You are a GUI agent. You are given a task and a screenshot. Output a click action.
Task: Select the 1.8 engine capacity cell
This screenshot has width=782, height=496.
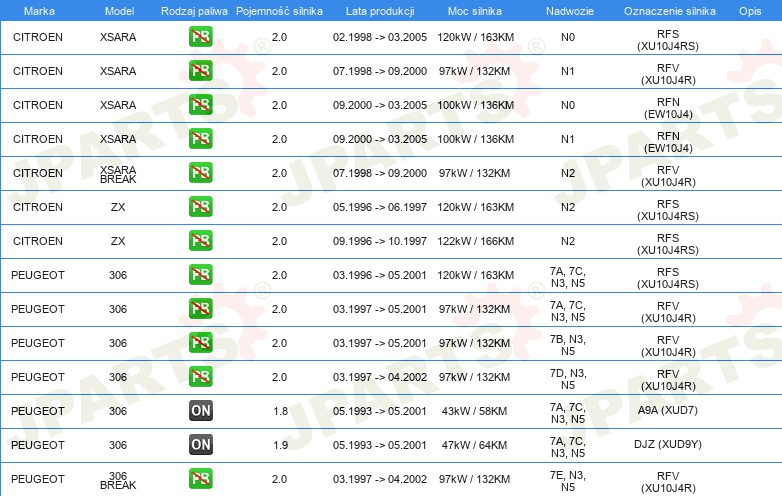tap(280, 411)
